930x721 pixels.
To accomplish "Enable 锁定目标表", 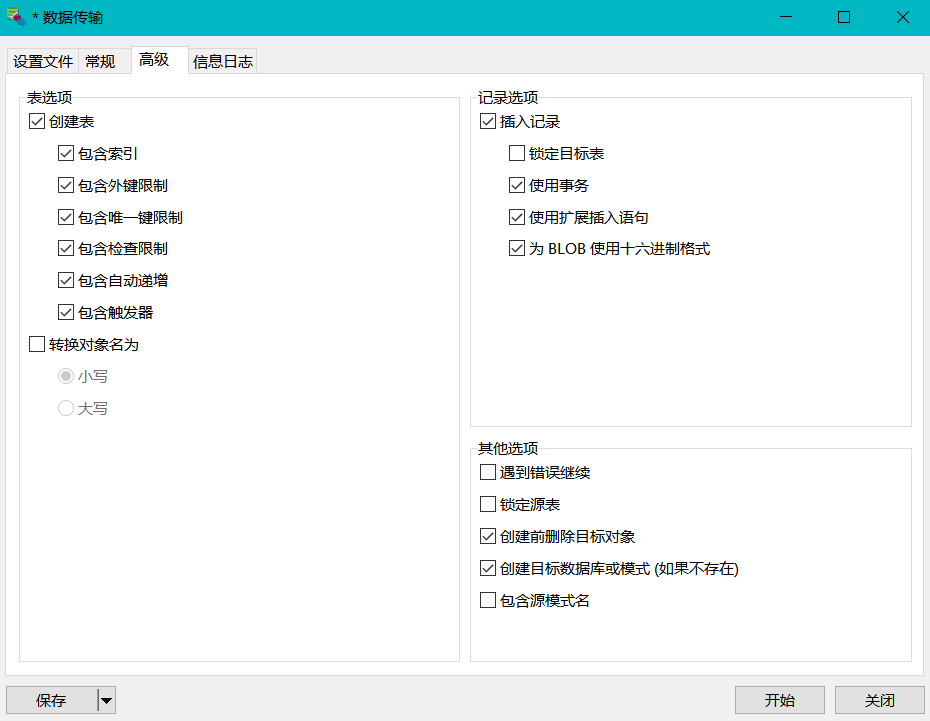I will coord(517,153).
